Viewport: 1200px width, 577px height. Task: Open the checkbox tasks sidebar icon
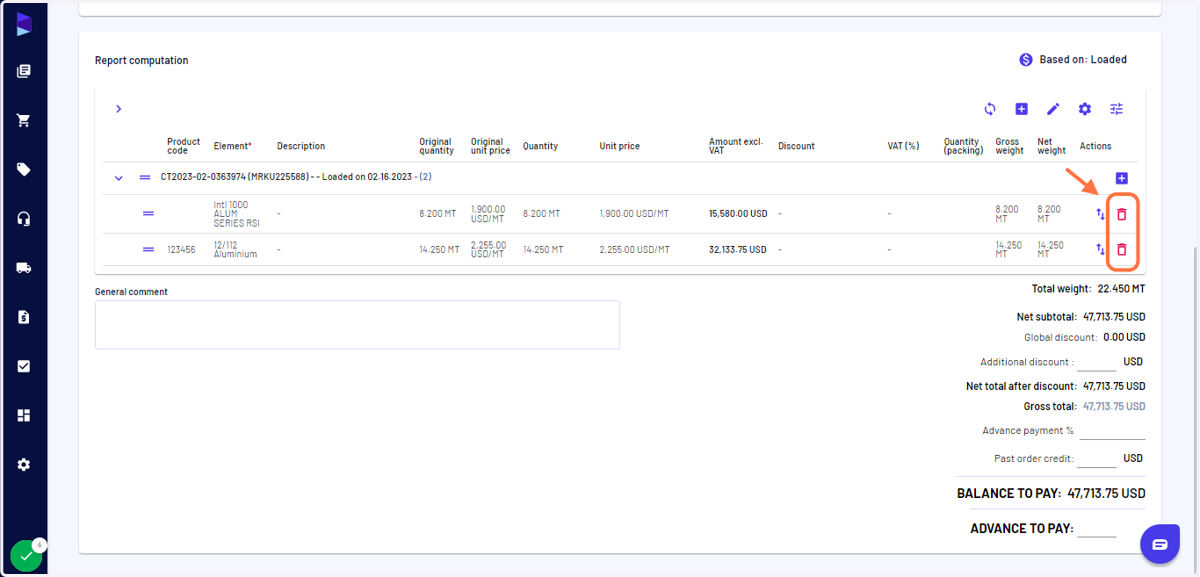(x=24, y=366)
